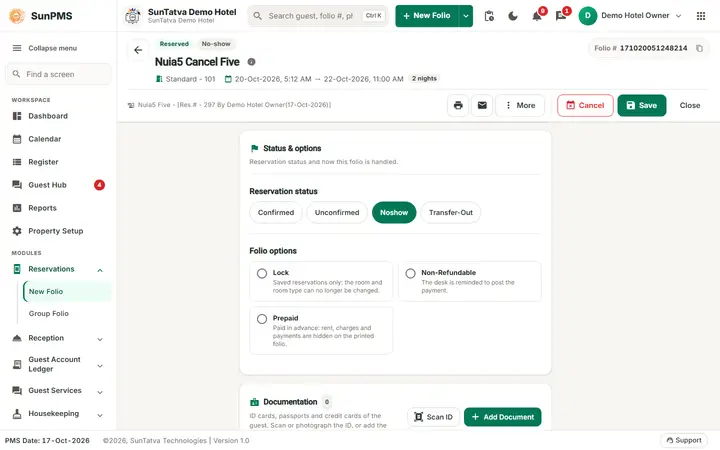
Task: Focus the Find a screen field
Action: (58, 74)
